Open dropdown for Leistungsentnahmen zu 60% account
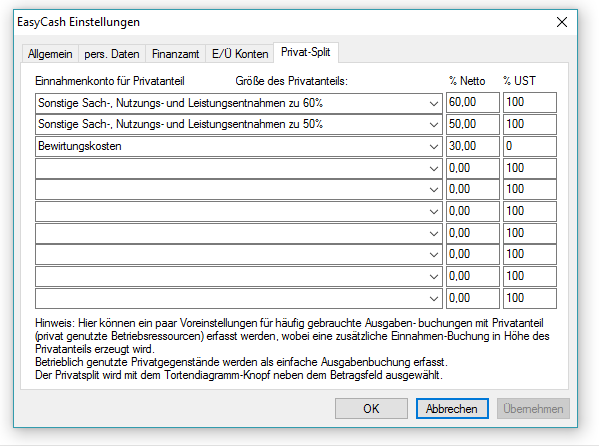599x446 pixels. click(x=434, y=103)
